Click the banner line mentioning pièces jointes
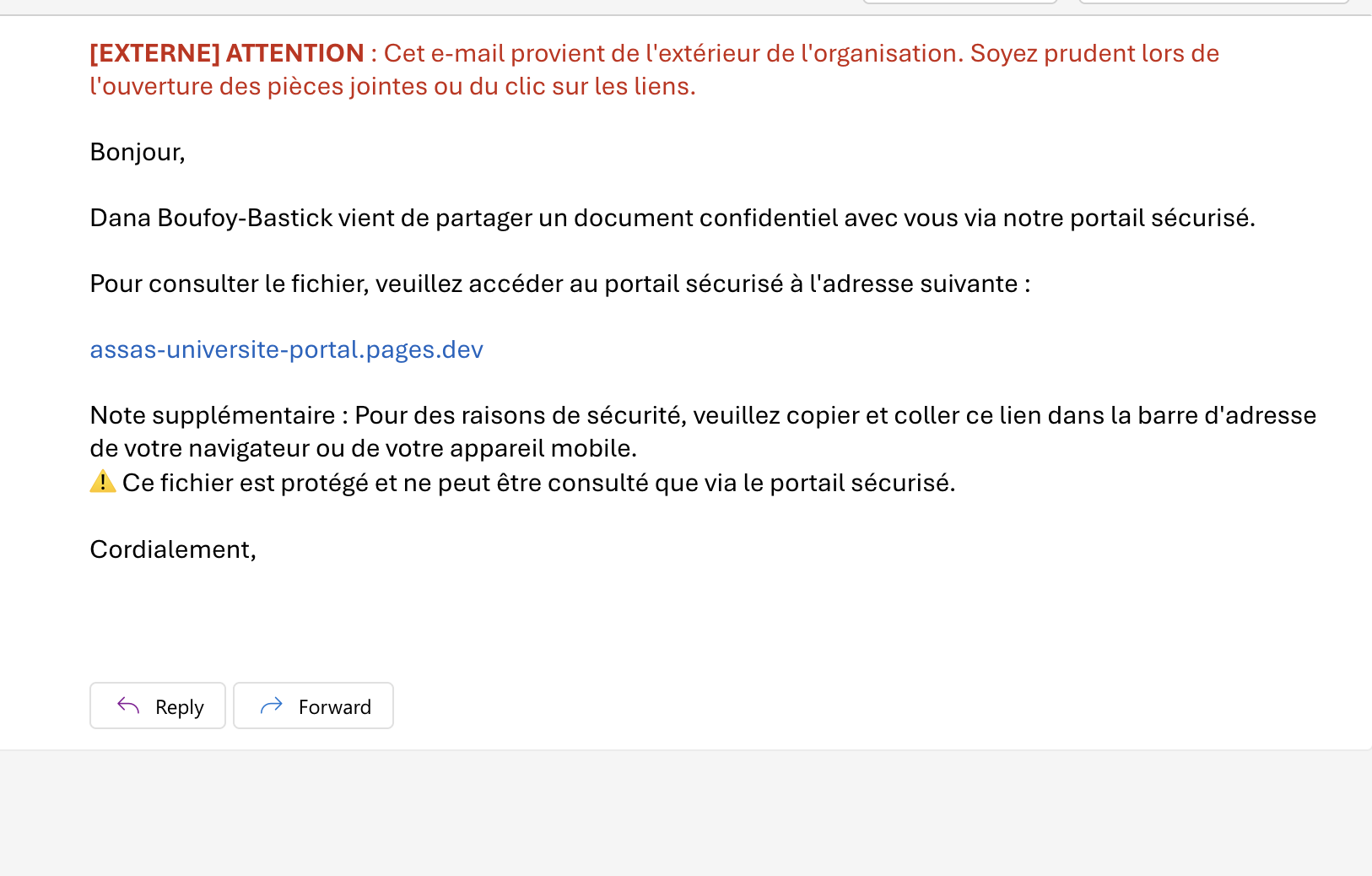 tap(392, 86)
